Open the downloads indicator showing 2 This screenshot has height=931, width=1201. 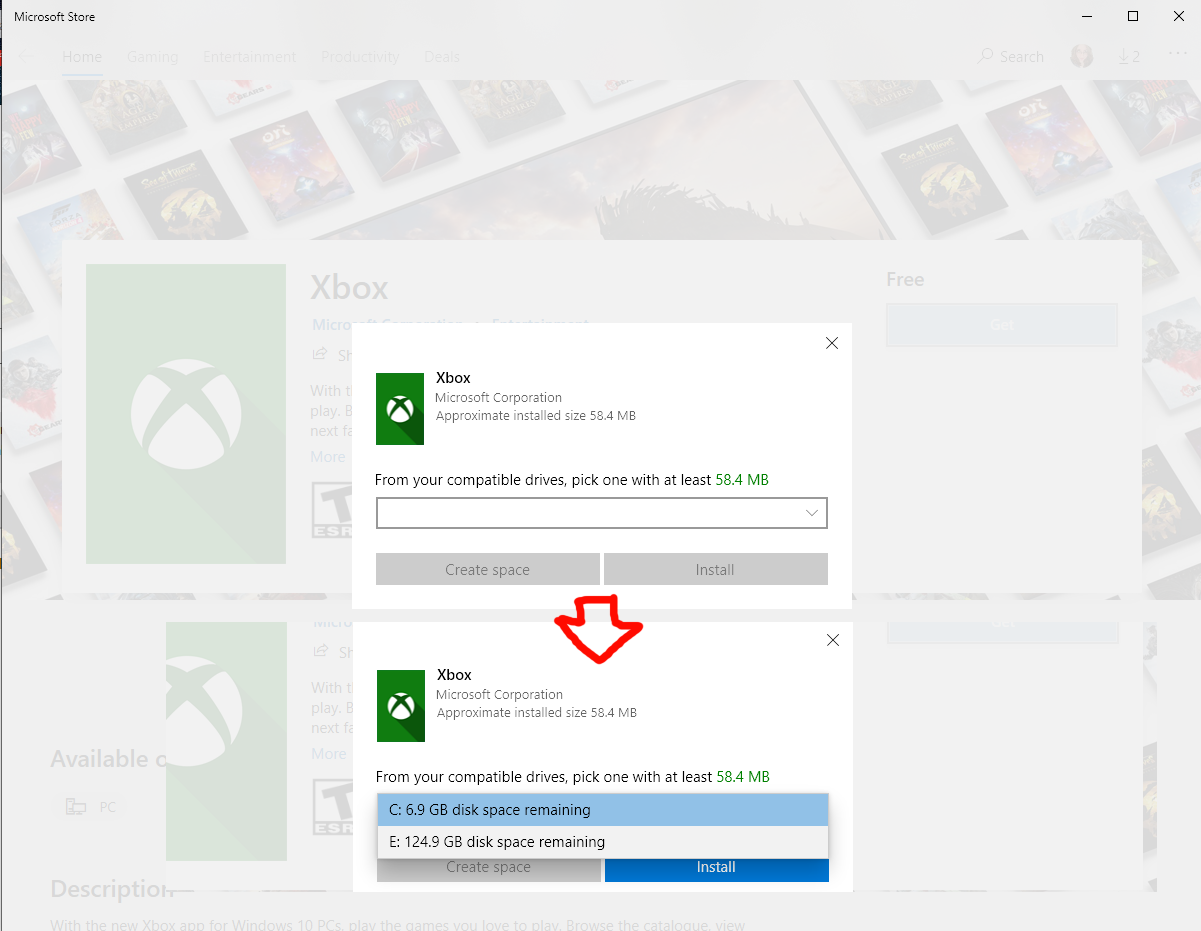point(1129,57)
